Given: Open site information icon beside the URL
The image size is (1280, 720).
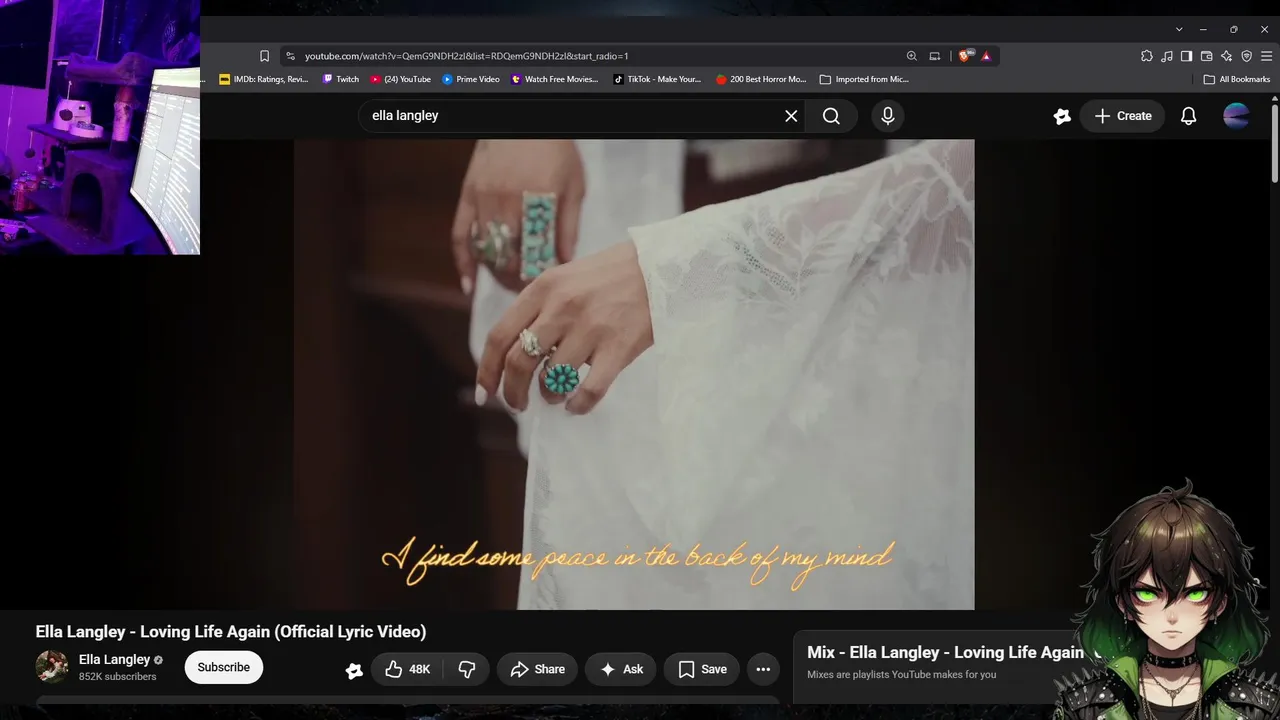Looking at the screenshot, I should coord(290,56).
